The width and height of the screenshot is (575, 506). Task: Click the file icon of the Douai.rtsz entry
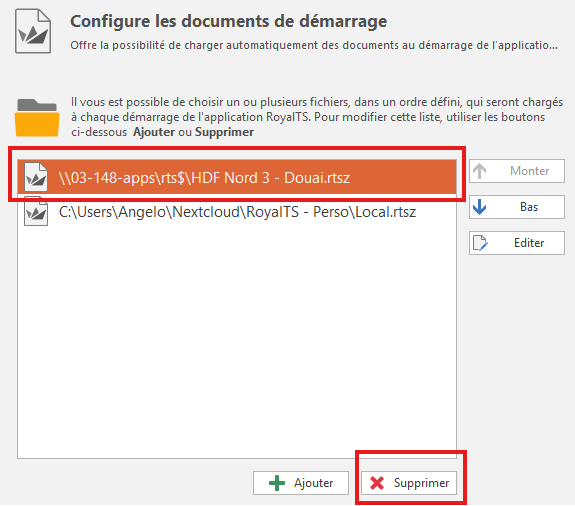coord(36,178)
